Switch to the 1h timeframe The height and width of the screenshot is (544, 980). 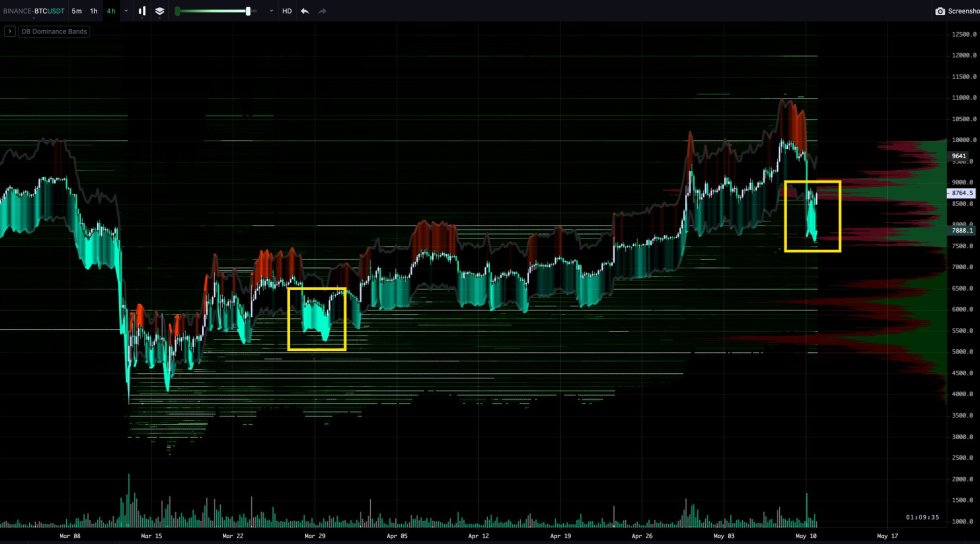[x=94, y=11]
